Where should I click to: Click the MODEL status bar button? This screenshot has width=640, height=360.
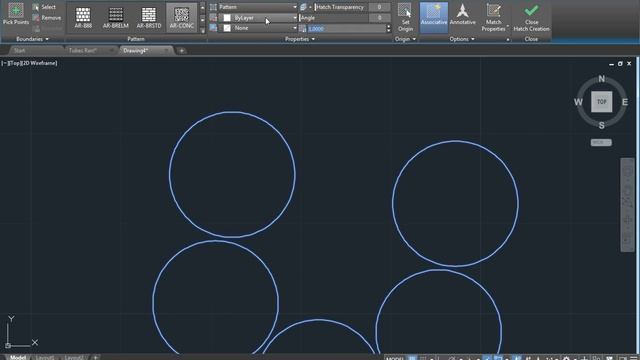(x=395, y=358)
